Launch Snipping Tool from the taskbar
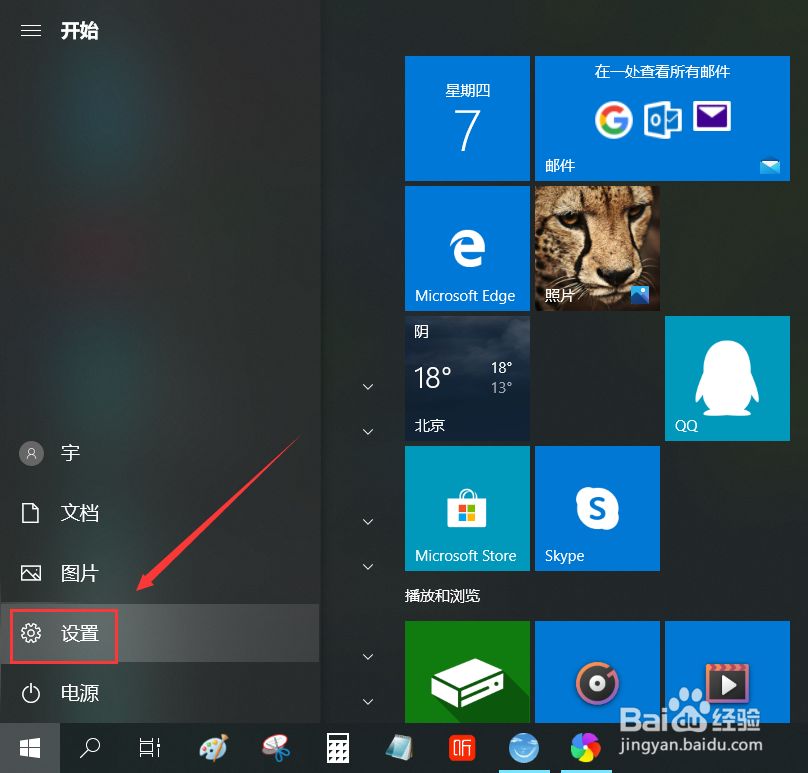Screen dimensions: 808x773 pos(276,748)
